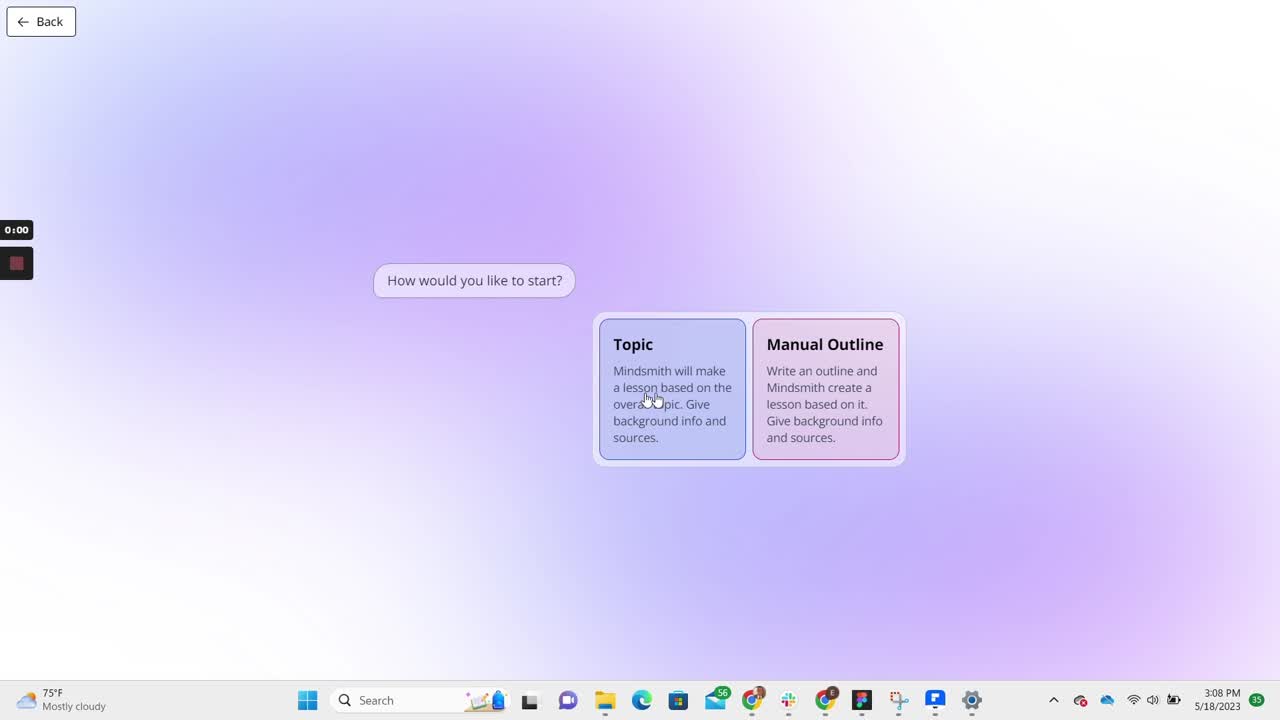Open the weather widget showing 75°F
The image size is (1280, 720).
coord(55,700)
